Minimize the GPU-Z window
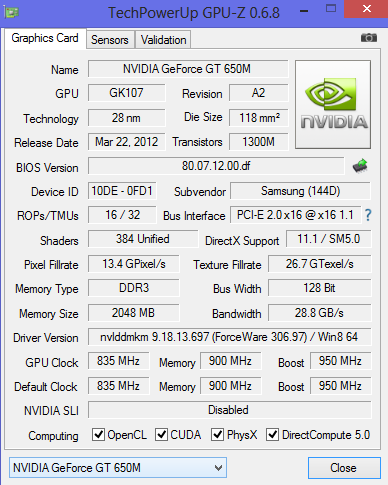 pyautogui.click(x=304, y=11)
